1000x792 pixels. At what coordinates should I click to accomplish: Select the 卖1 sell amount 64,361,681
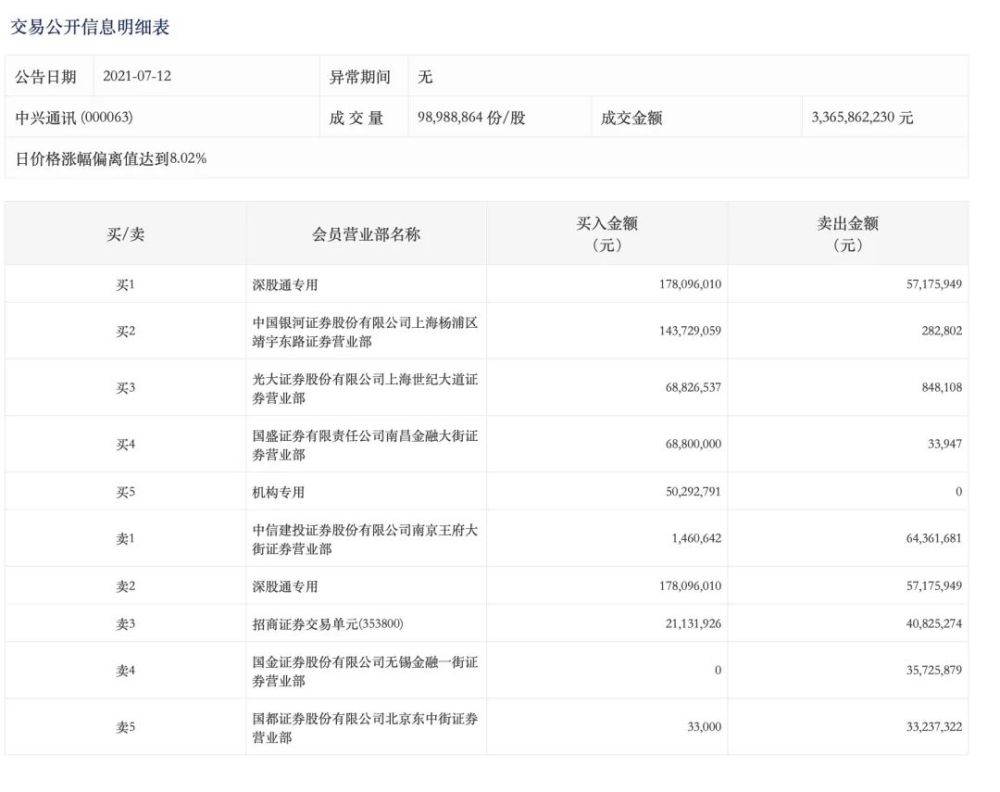934,538
